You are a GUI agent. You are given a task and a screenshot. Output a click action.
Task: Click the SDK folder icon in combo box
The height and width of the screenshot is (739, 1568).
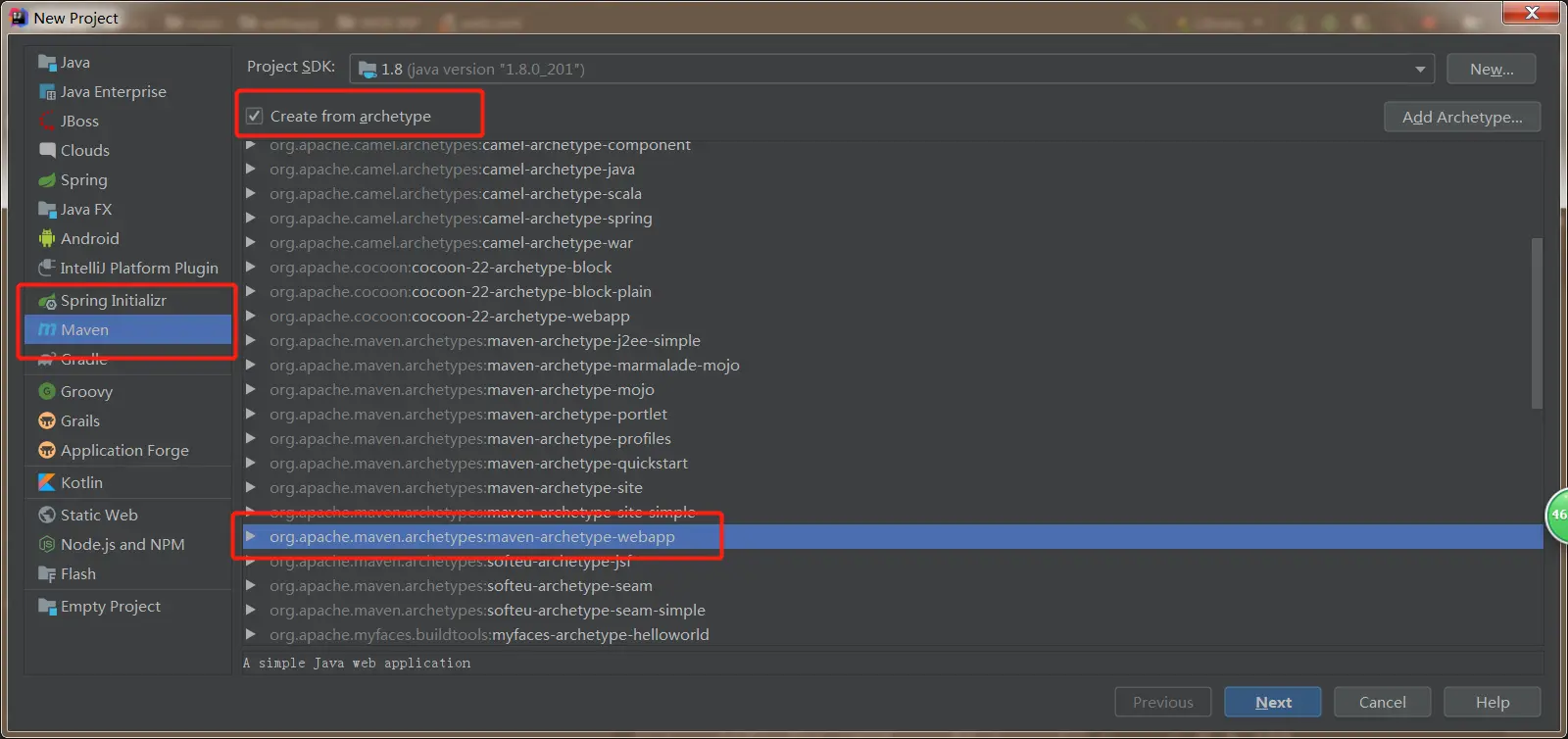[x=367, y=70]
